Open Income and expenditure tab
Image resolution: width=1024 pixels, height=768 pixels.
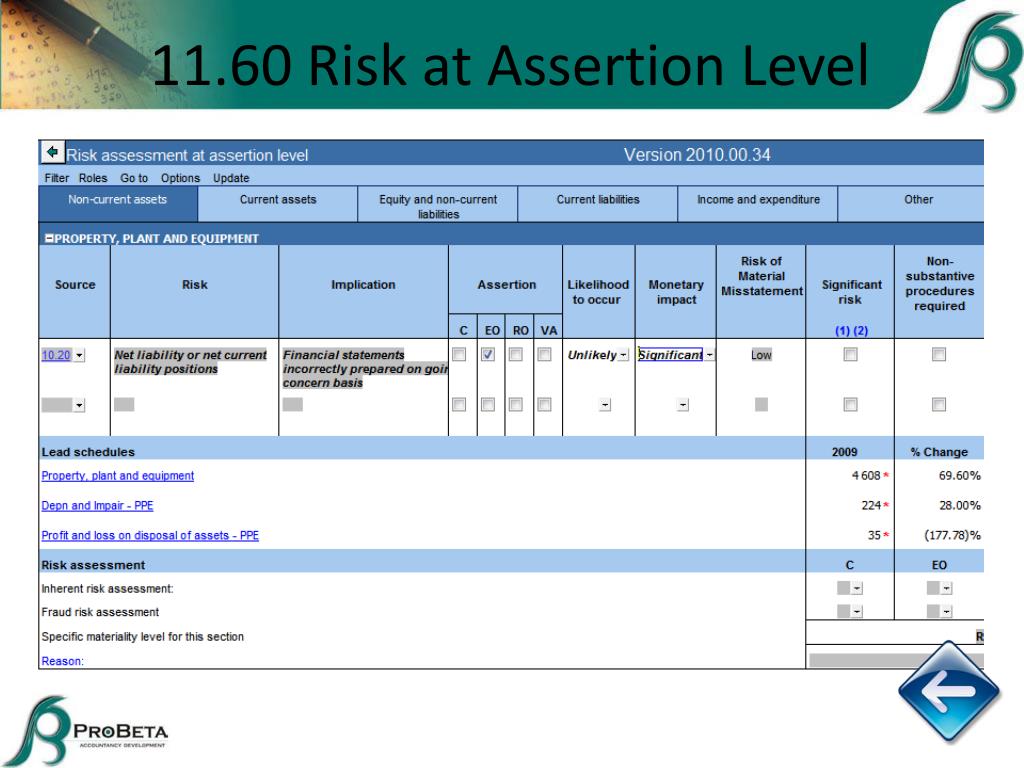(758, 204)
